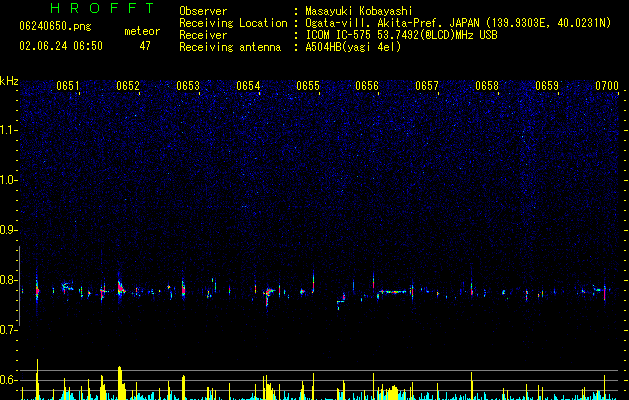Click the 0651 time marker
Image resolution: width=629 pixels, height=400 pixels.
[68, 86]
